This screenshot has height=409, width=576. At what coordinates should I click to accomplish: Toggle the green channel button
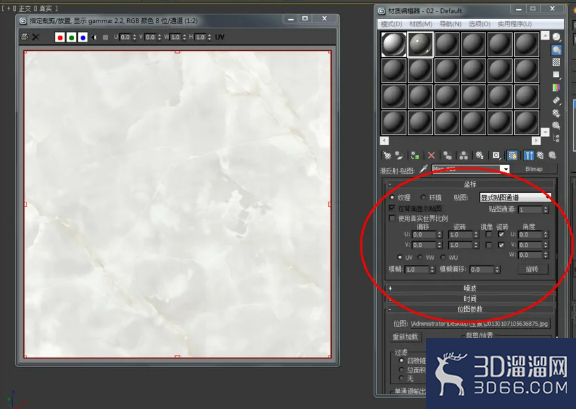point(72,37)
